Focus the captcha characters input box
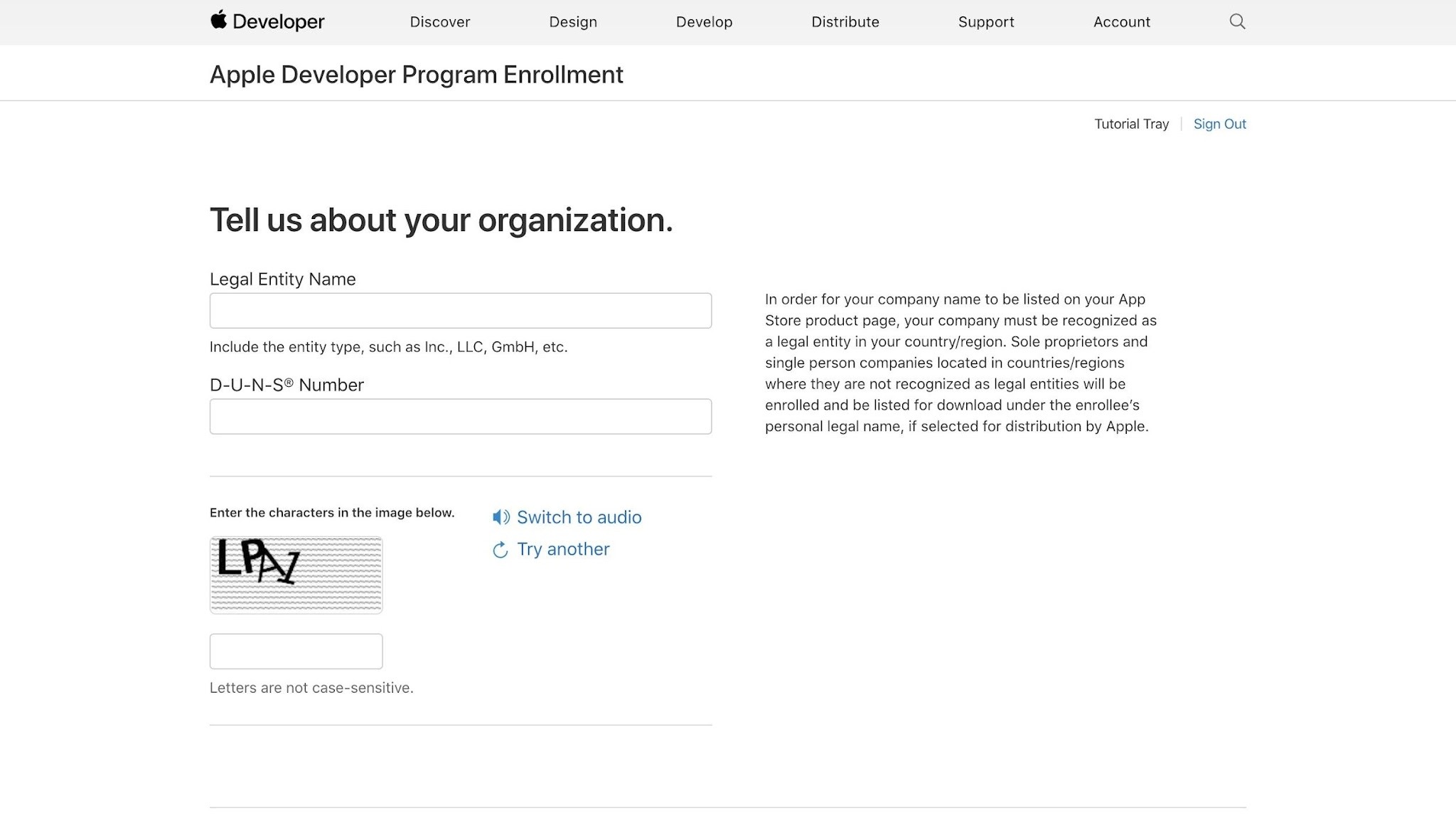Screen dimensions: 1456x815 (296, 651)
